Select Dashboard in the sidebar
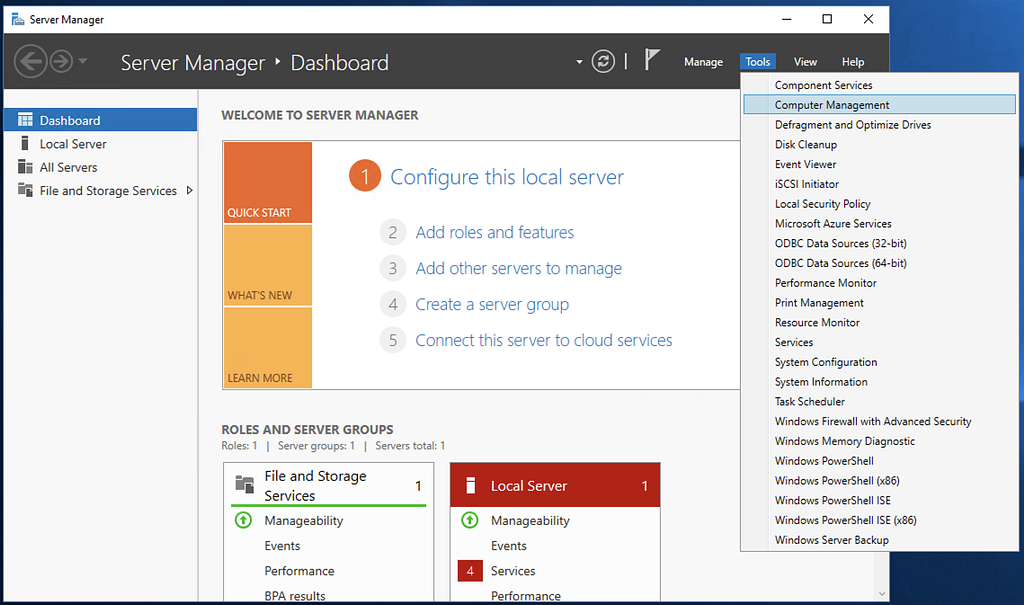Viewport: 1024px width, 605px height. [x=101, y=120]
